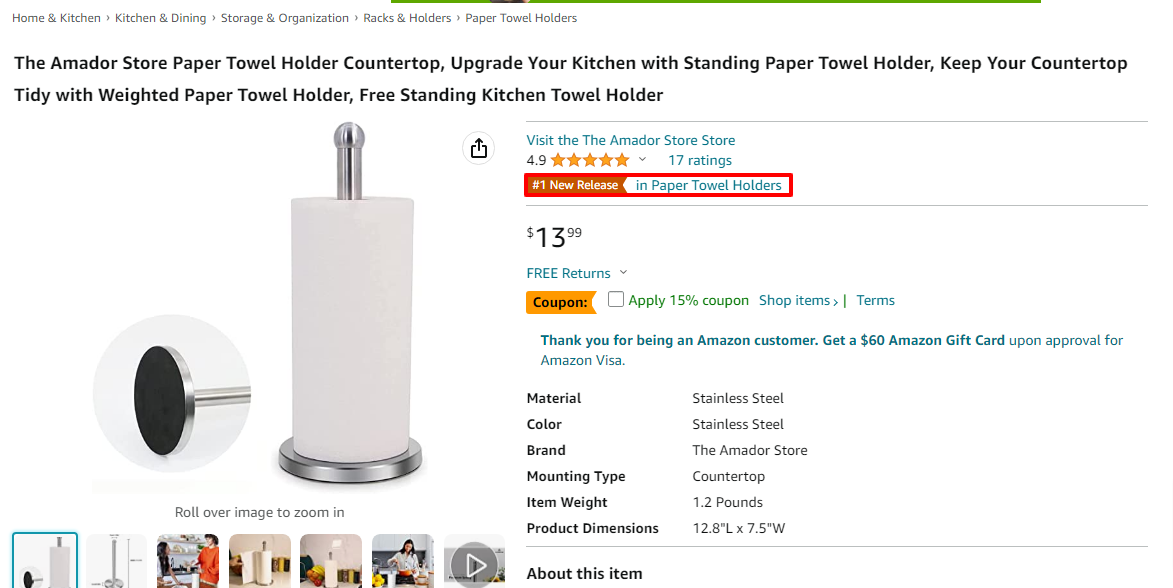This screenshot has width=1173, height=588.
Task: Click the coupon Terms link
Action: [x=875, y=301]
